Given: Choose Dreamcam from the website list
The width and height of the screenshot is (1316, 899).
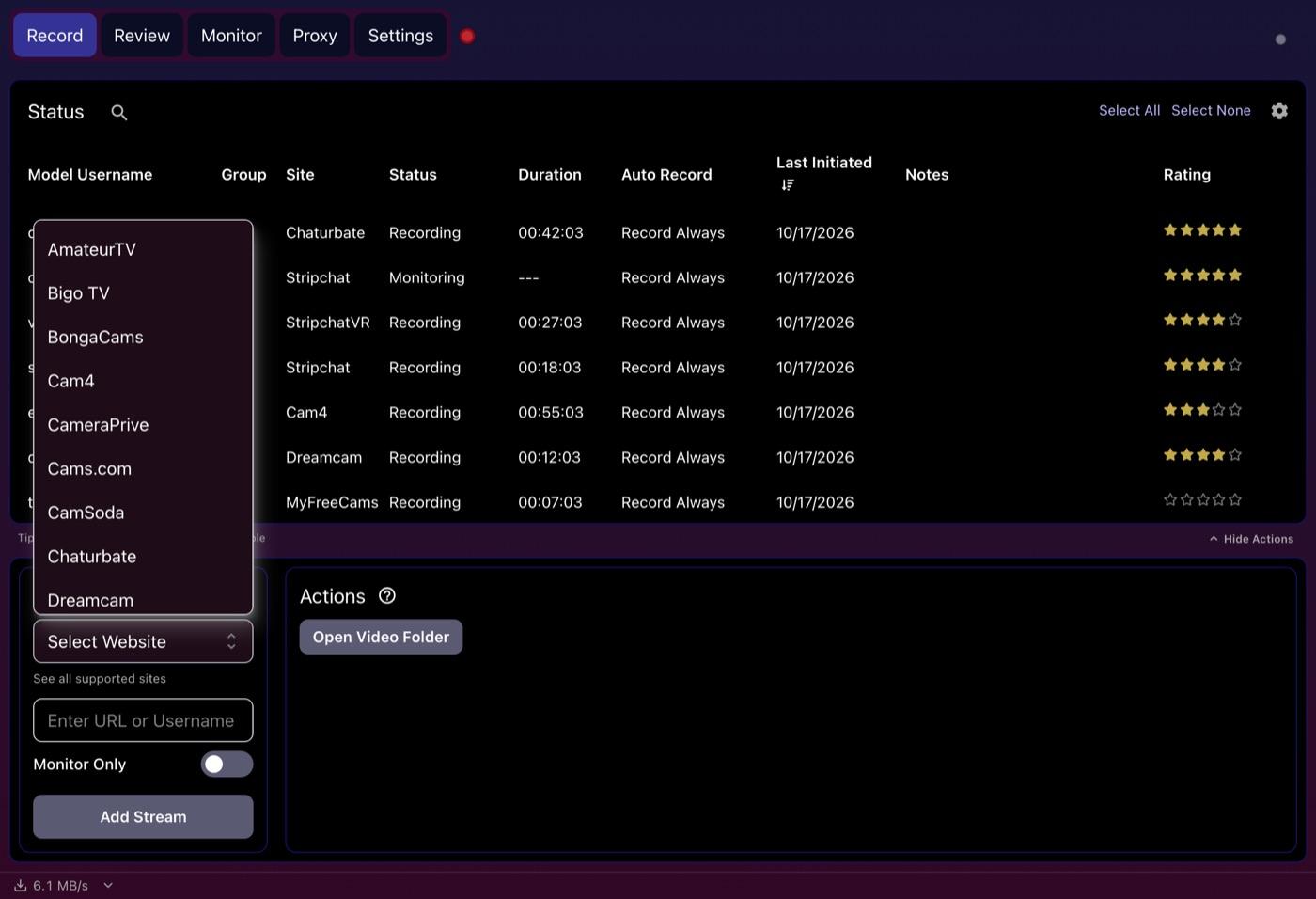Looking at the screenshot, I should click(x=143, y=599).
